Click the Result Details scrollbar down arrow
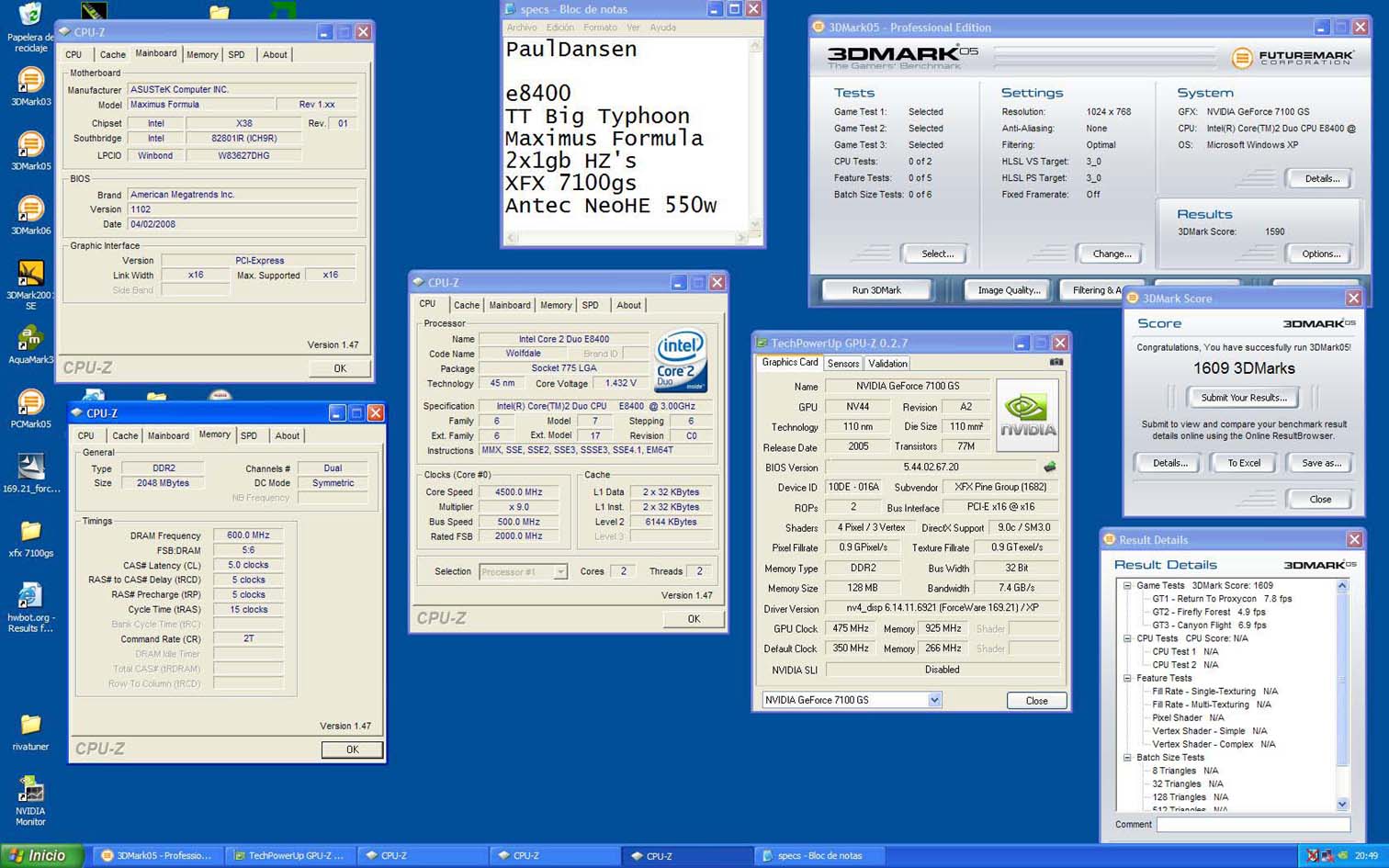 (1342, 805)
